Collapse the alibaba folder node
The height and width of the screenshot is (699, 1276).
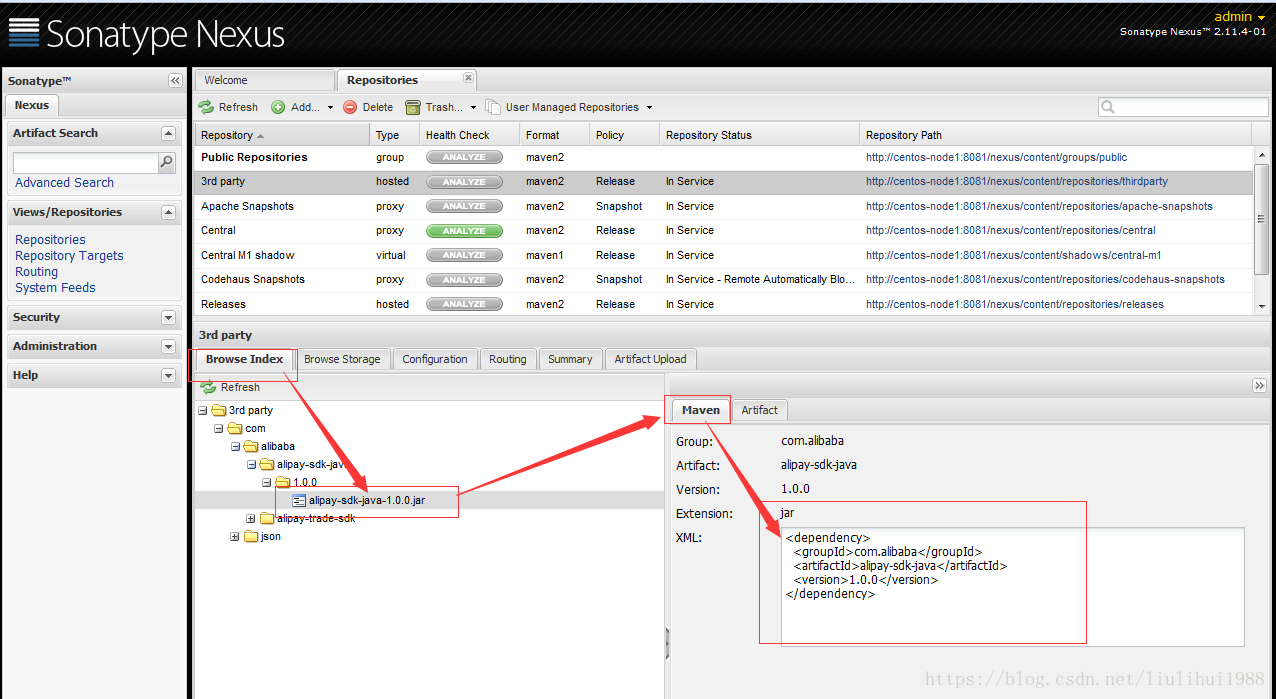pyautogui.click(x=235, y=446)
